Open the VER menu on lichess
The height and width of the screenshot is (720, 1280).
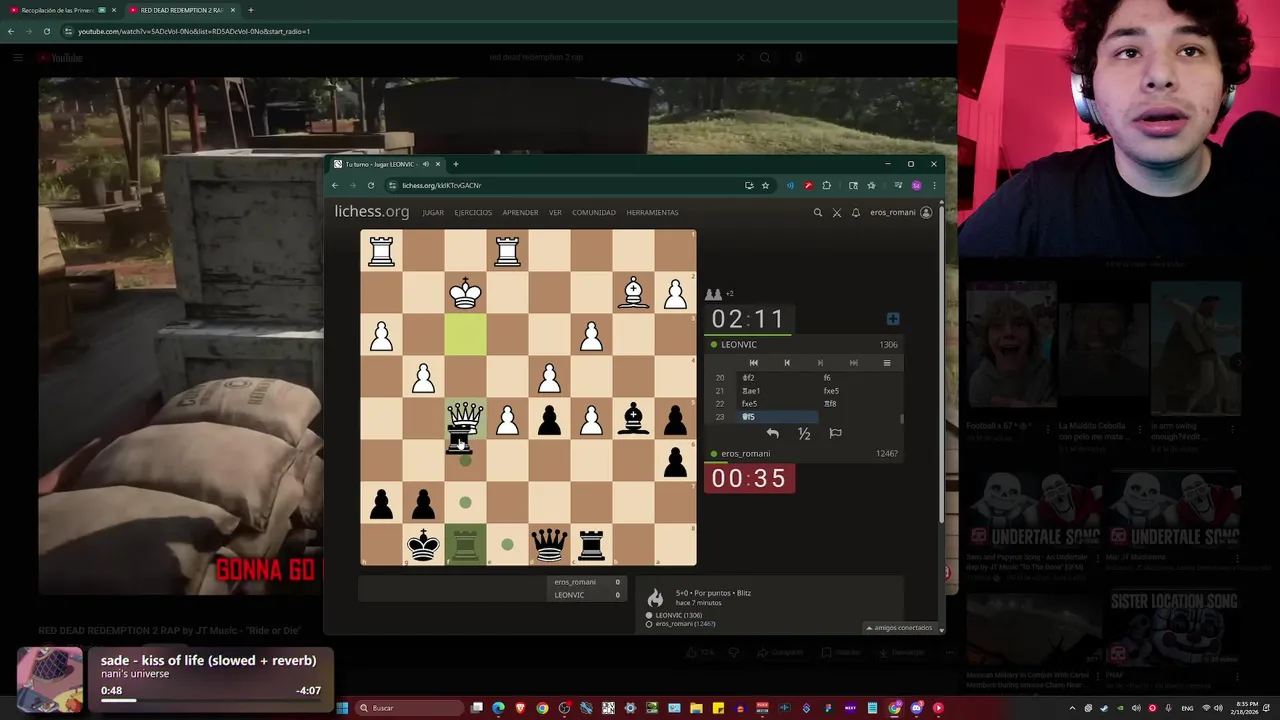coord(555,213)
